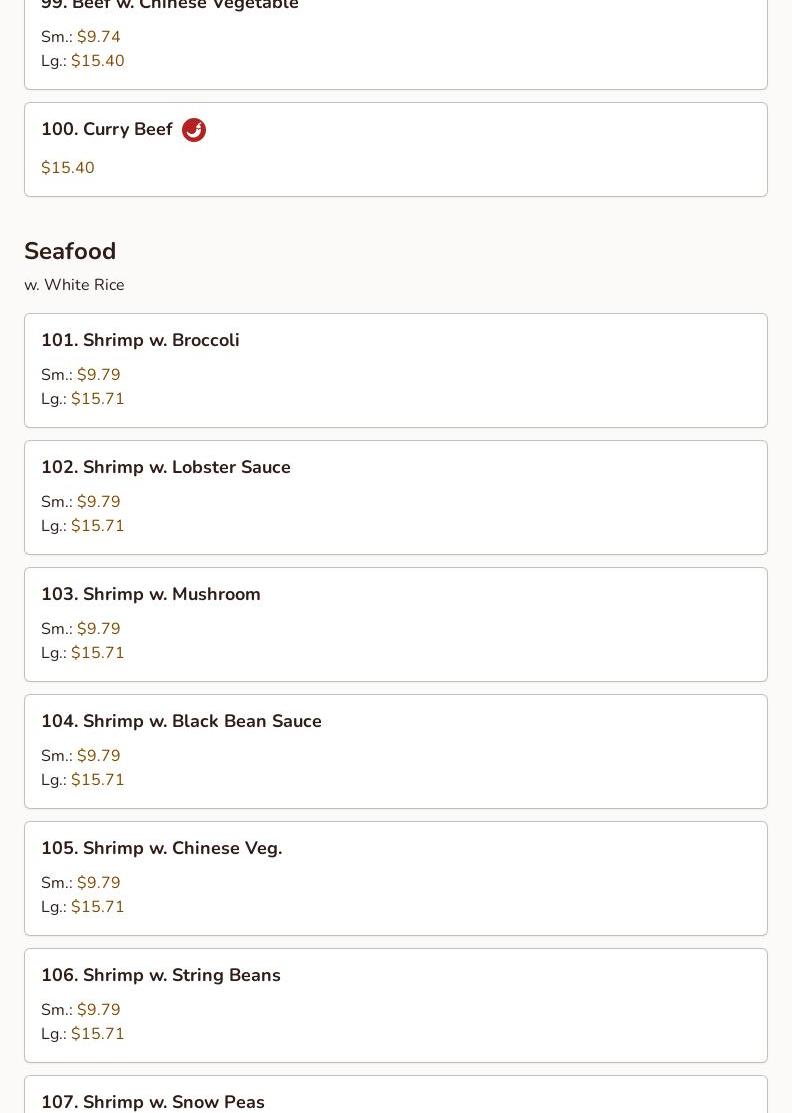Click Shrimp w. String Beans large price
792x1113 pixels.
[98, 1034]
